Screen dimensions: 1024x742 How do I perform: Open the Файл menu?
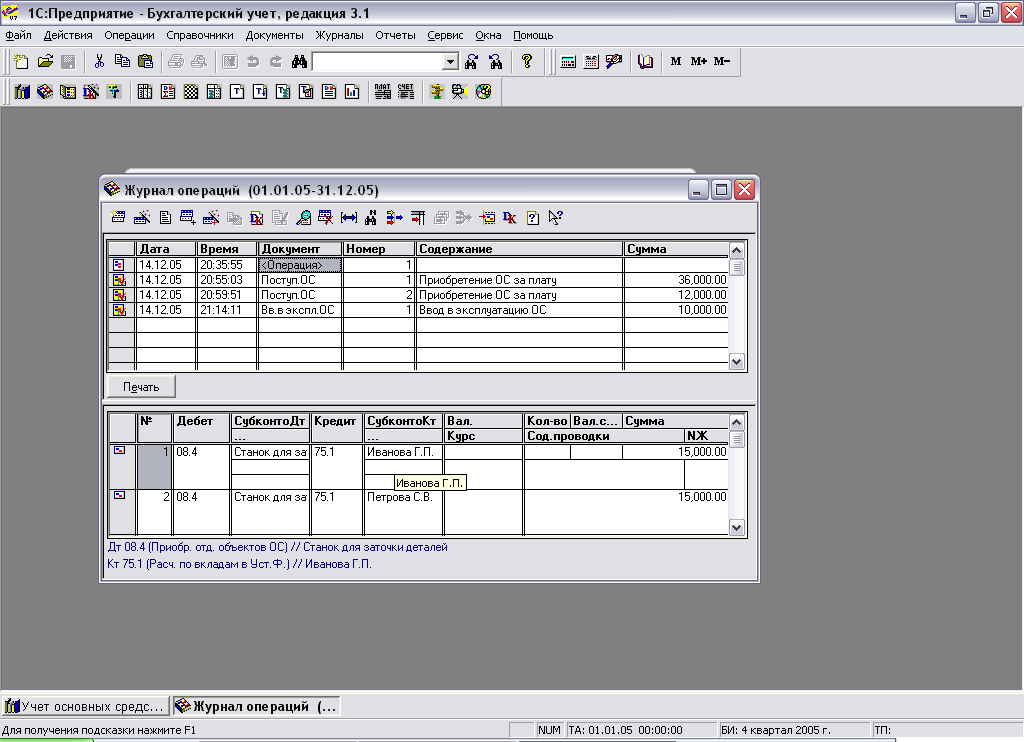18,35
